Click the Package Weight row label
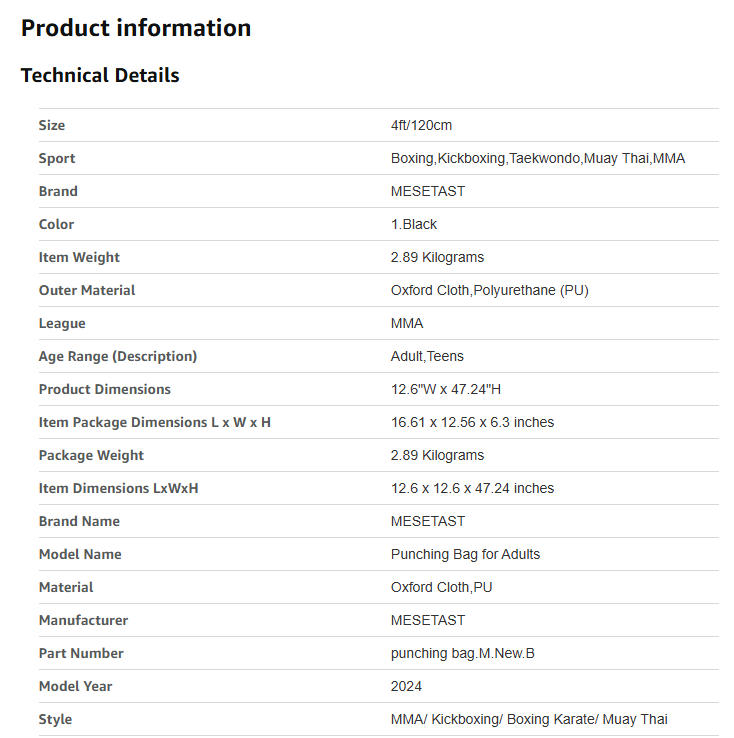Screen dimensions: 734x738 point(91,455)
